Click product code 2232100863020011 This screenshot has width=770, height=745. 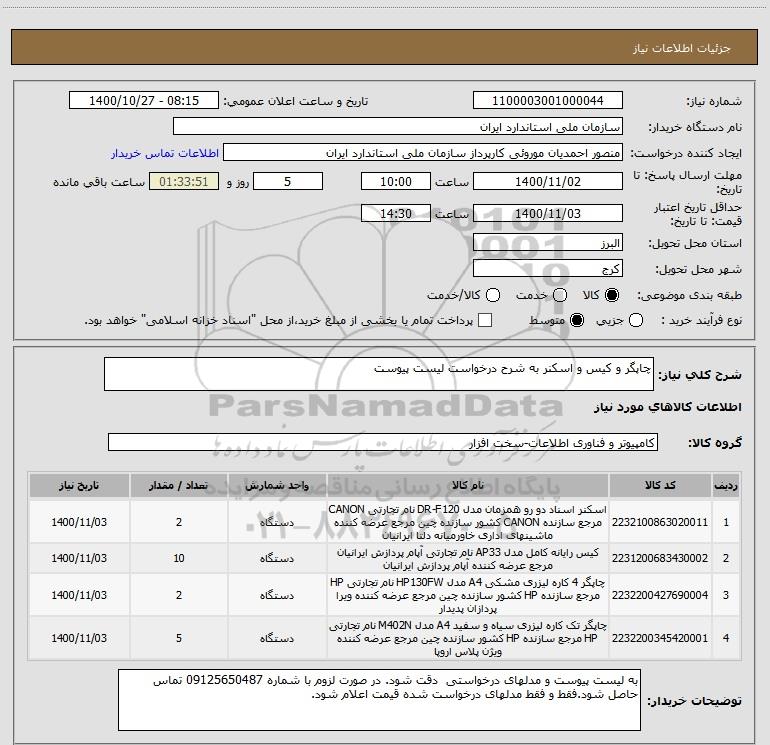coord(660,522)
